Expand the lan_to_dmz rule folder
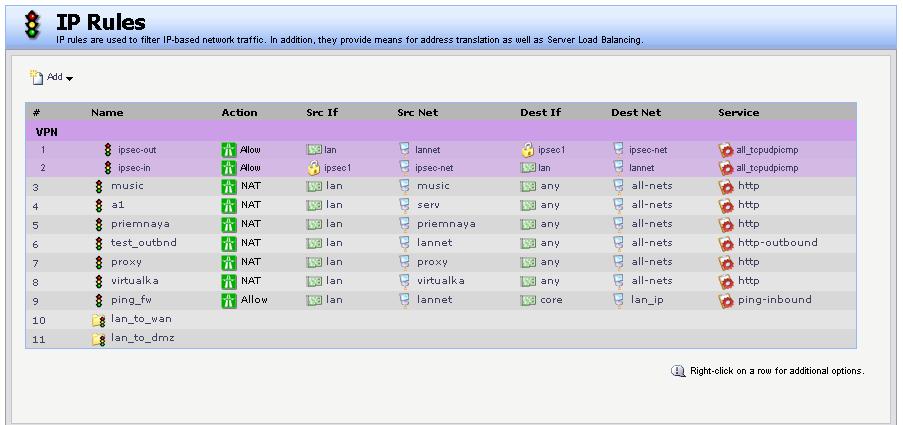The width and height of the screenshot is (903, 425). tap(99, 340)
